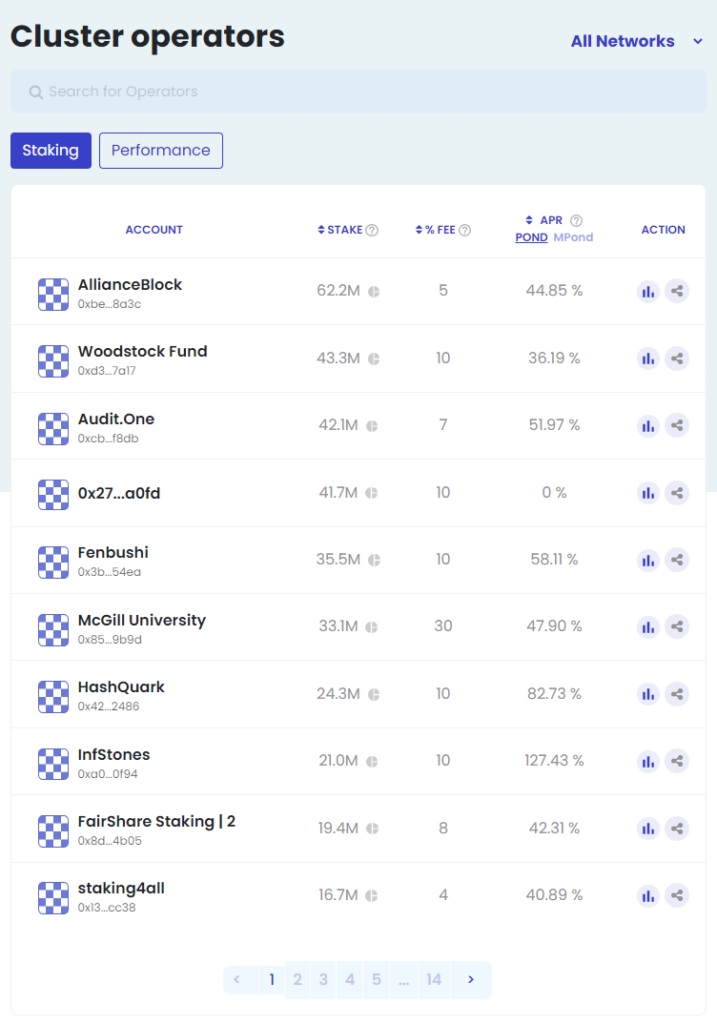Open the McGill University operator name
717x1024 pixels.
coord(142,620)
